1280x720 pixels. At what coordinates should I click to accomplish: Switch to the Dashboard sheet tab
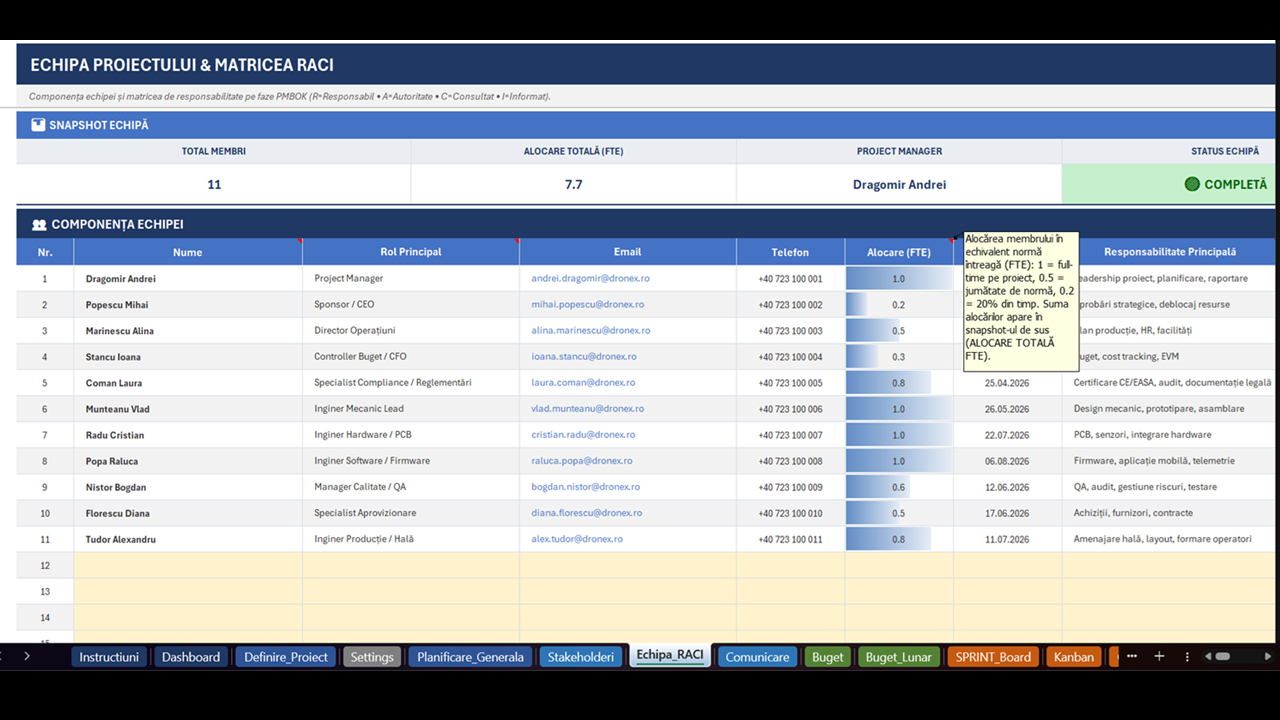[x=191, y=657]
